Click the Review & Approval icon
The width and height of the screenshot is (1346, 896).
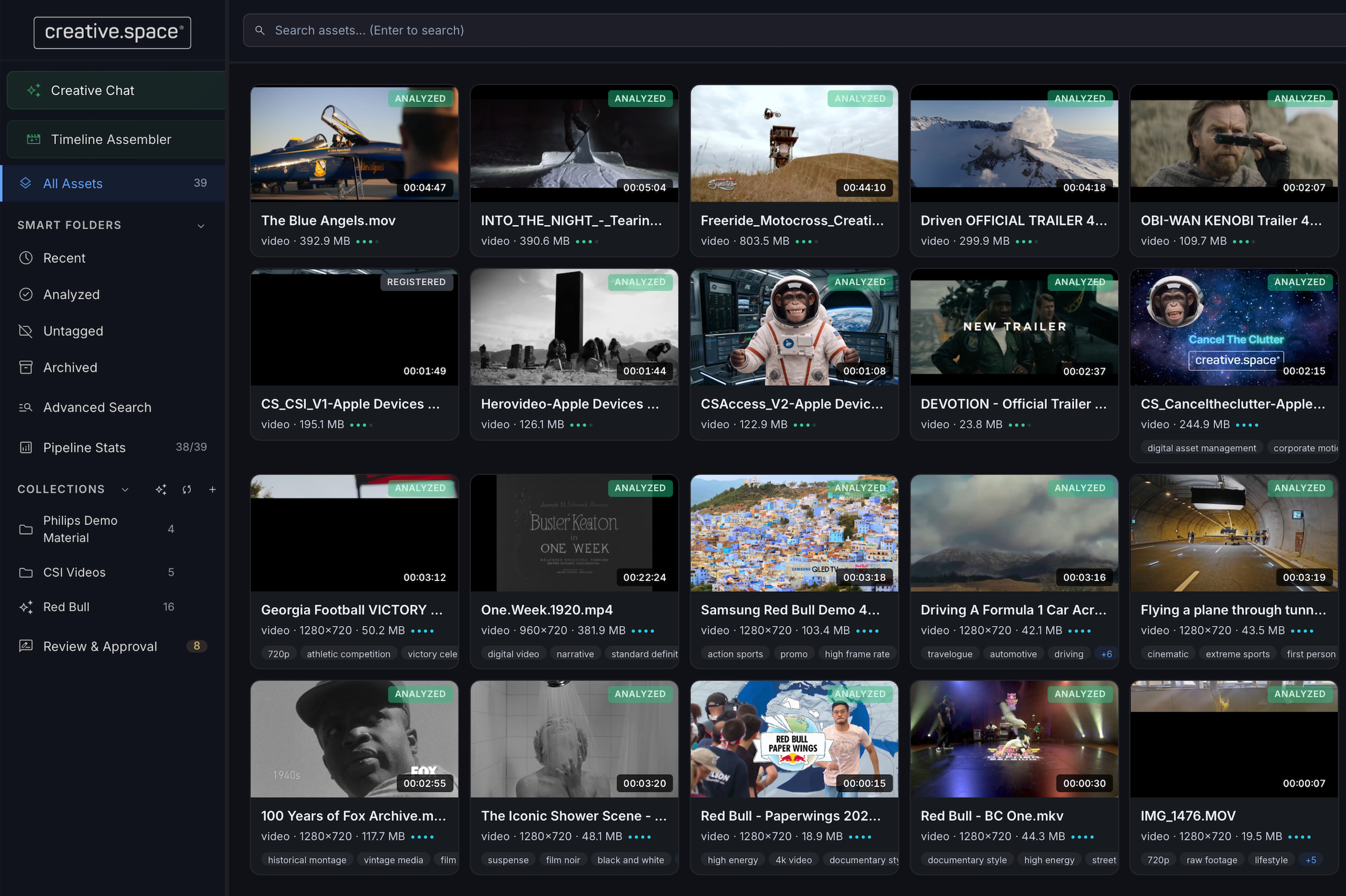pyautogui.click(x=26, y=647)
